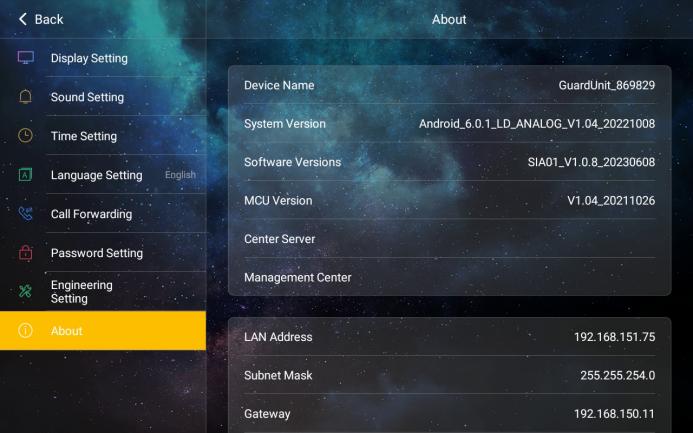Open Language Setting menu entry
The width and height of the screenshot is (693, 433).
tap(103, 175)
